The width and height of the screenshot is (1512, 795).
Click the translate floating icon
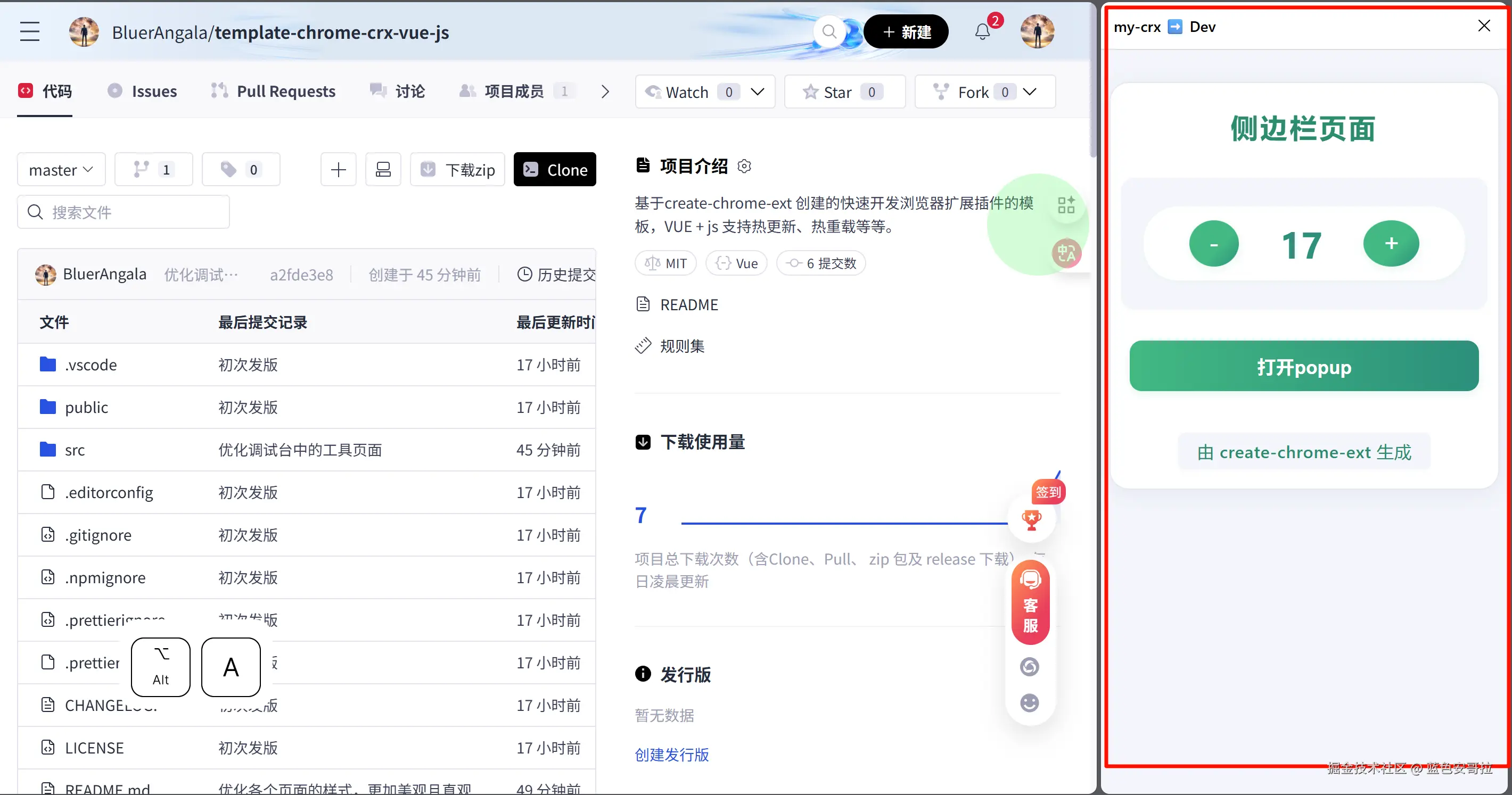(1066, 253)
